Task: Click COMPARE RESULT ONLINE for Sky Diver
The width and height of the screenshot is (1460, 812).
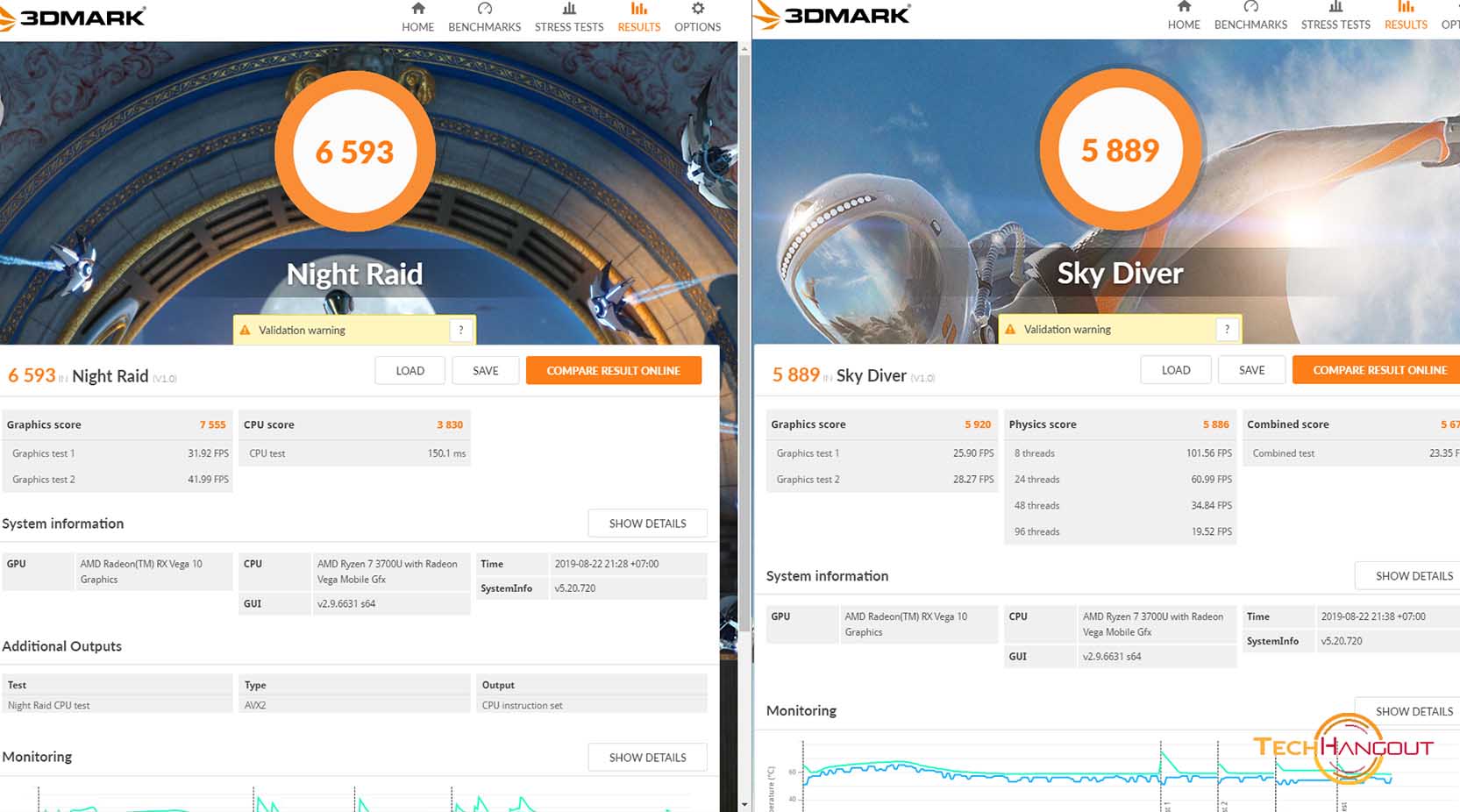Action: coord(1377,370)
